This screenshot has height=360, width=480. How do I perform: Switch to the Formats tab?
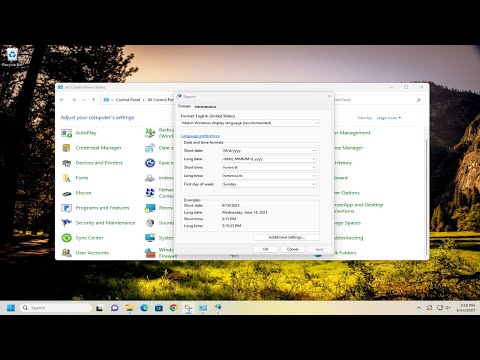(x=184, y=106)
